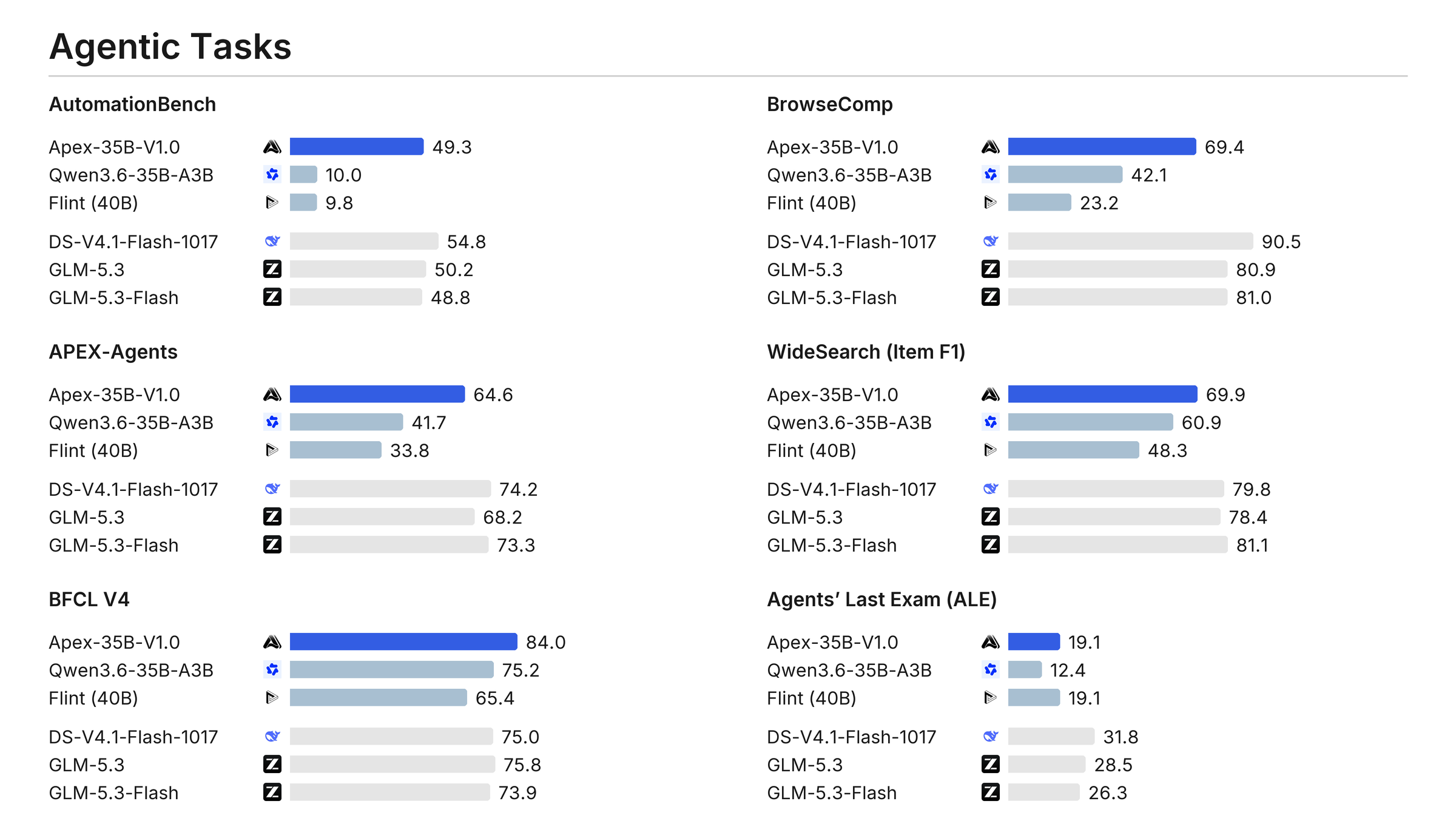The width and height of the screenshot is (1456, 835).
Task: Click the GLM-5.3-Flash Z icon under Agents' Last Exam
Action: coord(991,792)
